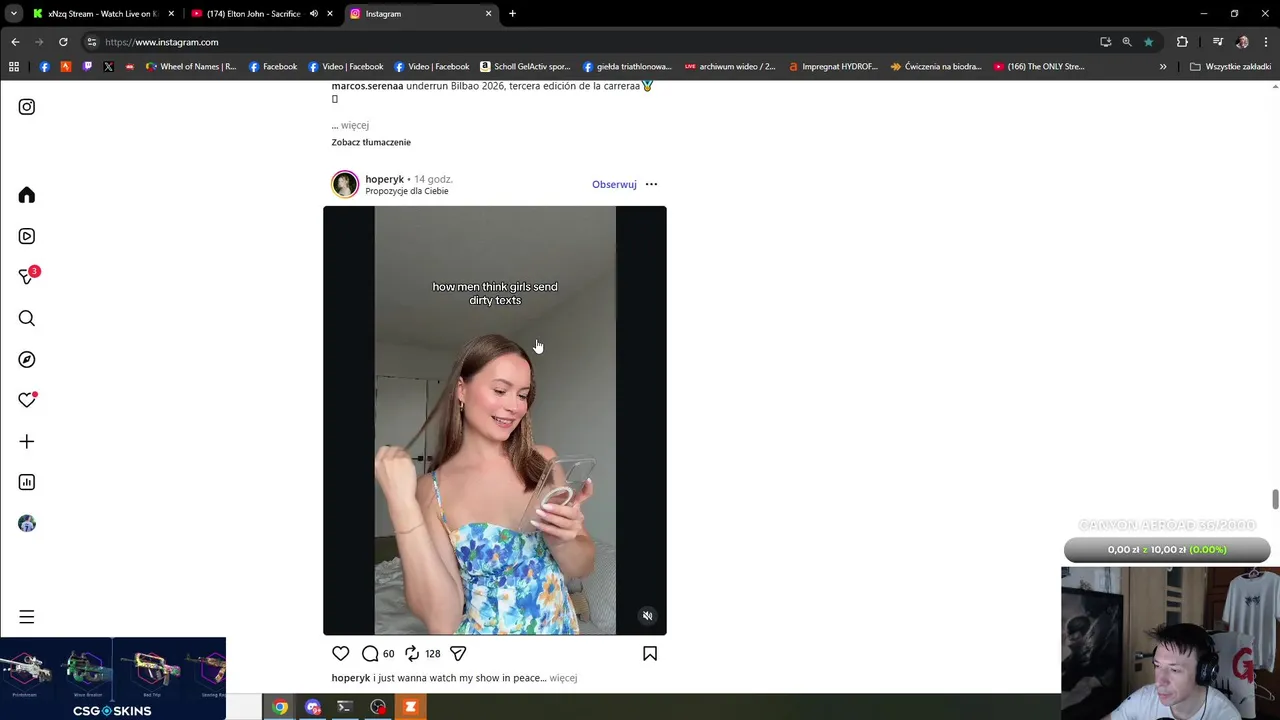Switch to the xNzq Stream tab

pos(103,14)
